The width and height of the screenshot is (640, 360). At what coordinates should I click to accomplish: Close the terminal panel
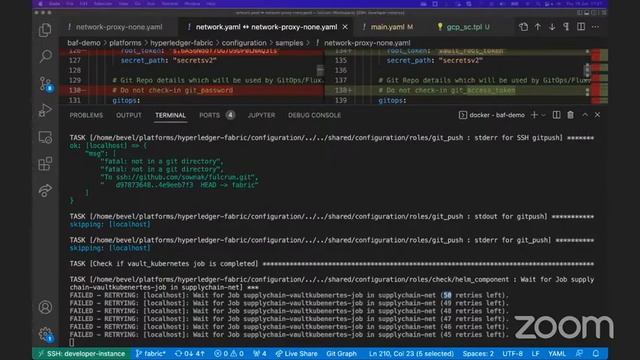(598, 115)
